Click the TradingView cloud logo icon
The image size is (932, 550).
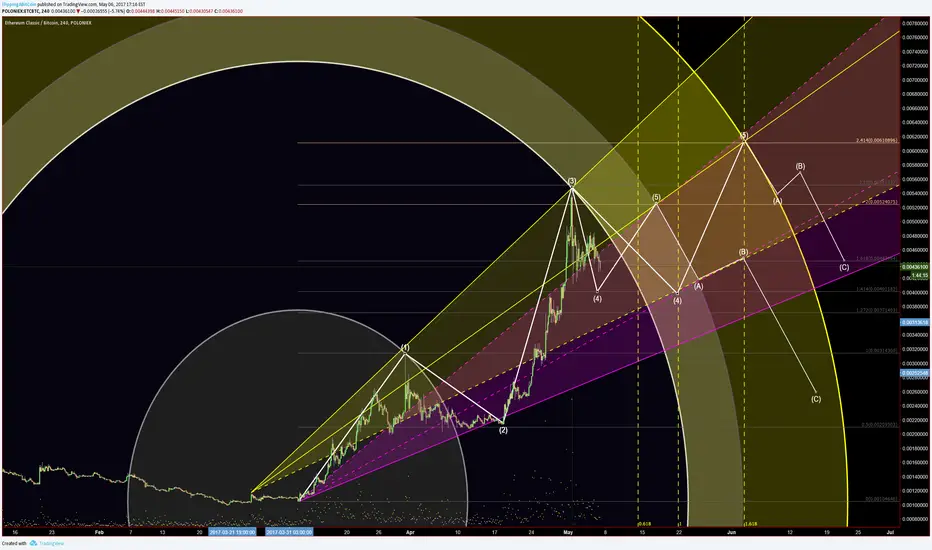tap(33, 543)
